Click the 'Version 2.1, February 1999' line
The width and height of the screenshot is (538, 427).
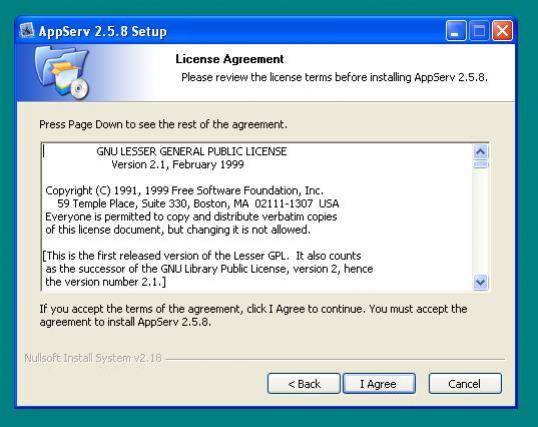[x=177, y=164]
